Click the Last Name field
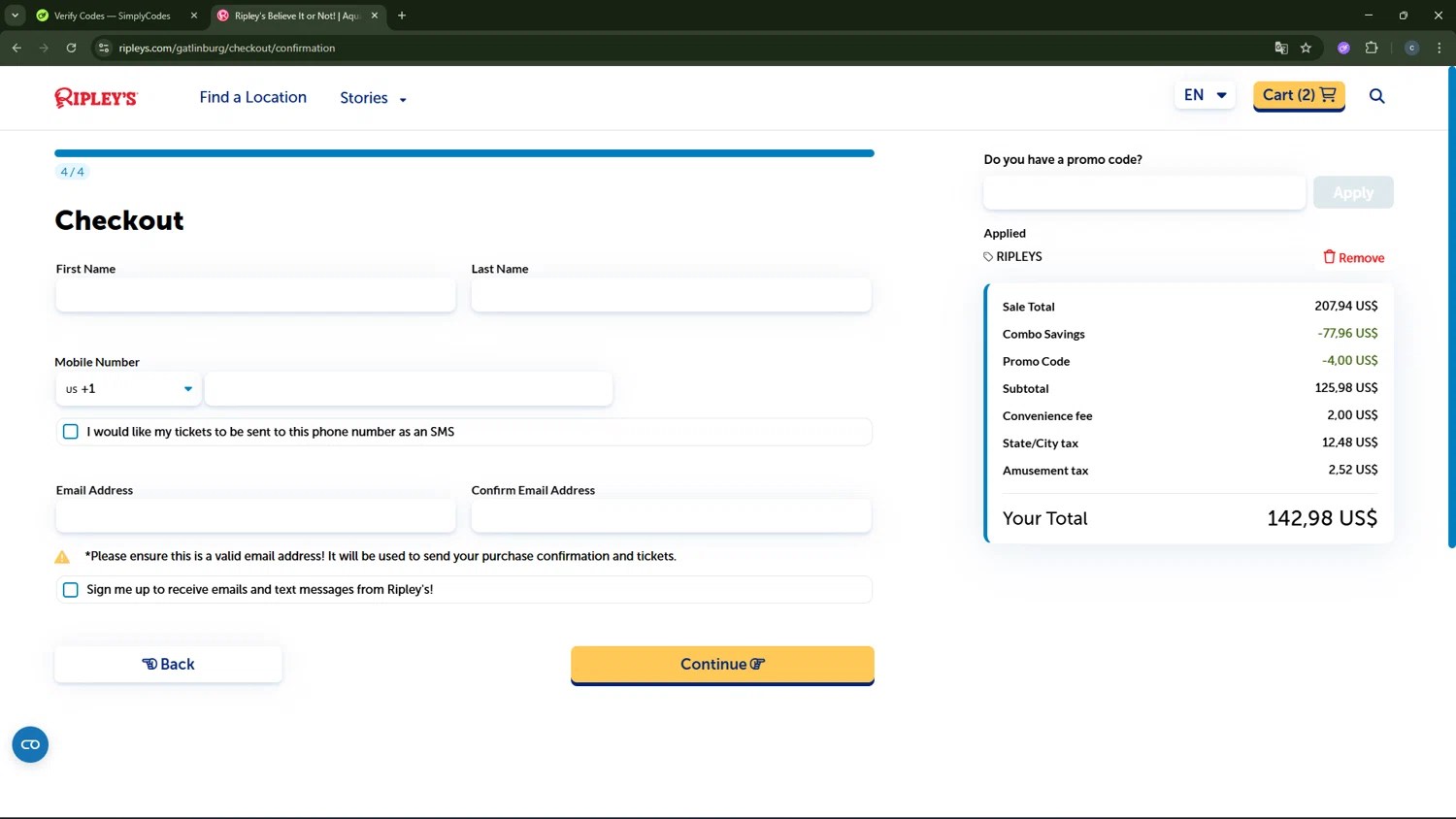Viewport: 1456px width, 819px height. tap(671, 295)
